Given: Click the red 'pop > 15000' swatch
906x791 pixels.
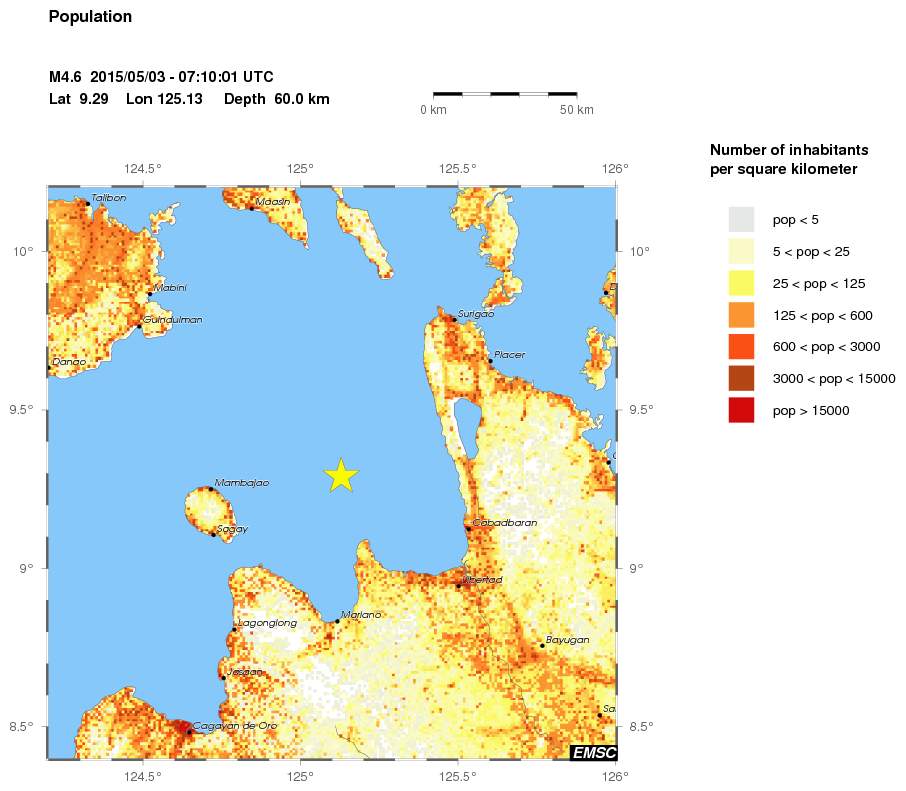Looking at the screenshot, I should click(x=741, y=410).
